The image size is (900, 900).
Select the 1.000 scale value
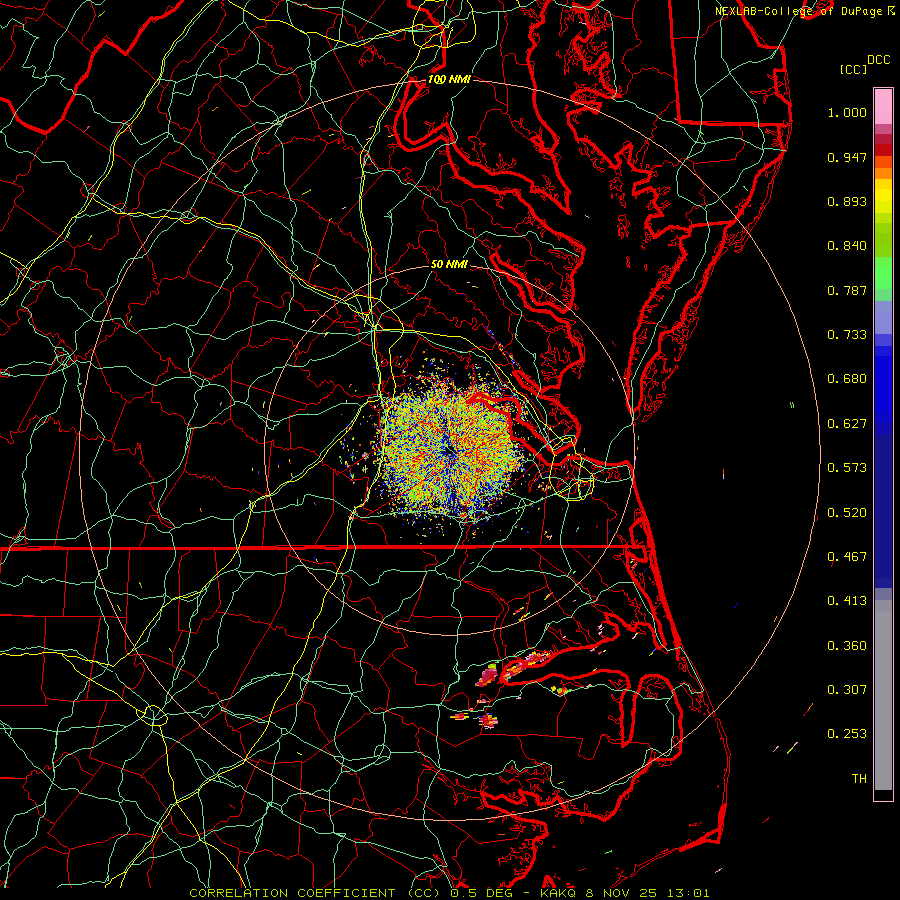click(847, 112)
